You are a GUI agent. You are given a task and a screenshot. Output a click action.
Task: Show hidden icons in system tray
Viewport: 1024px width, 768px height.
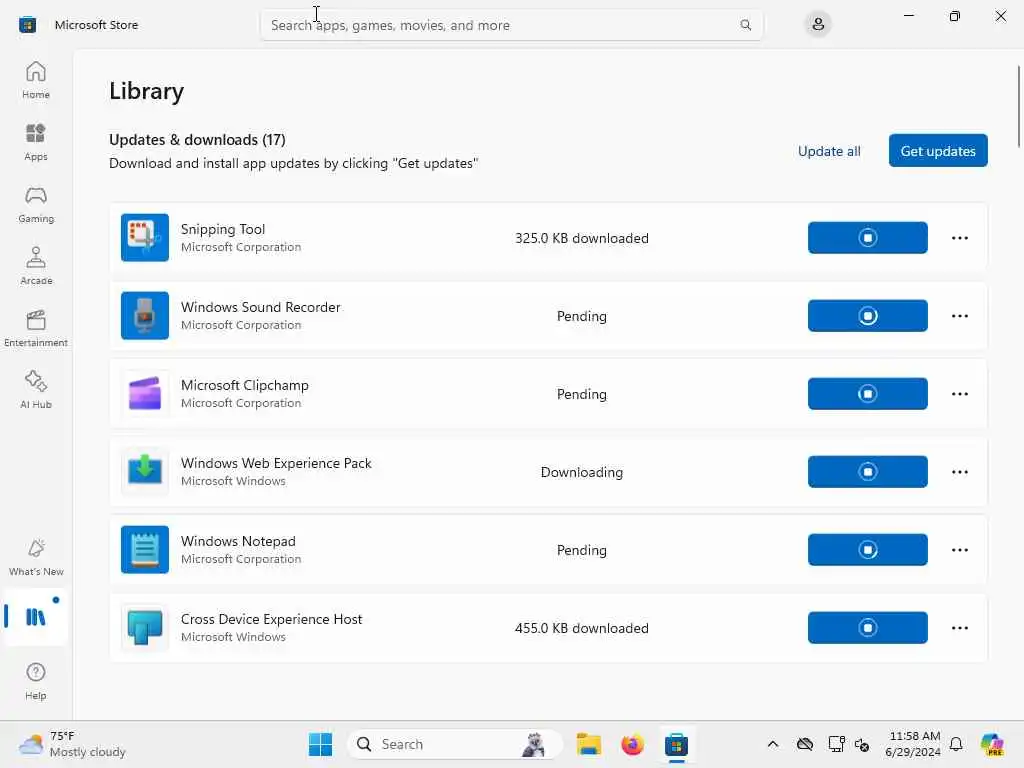click(773, 744)
